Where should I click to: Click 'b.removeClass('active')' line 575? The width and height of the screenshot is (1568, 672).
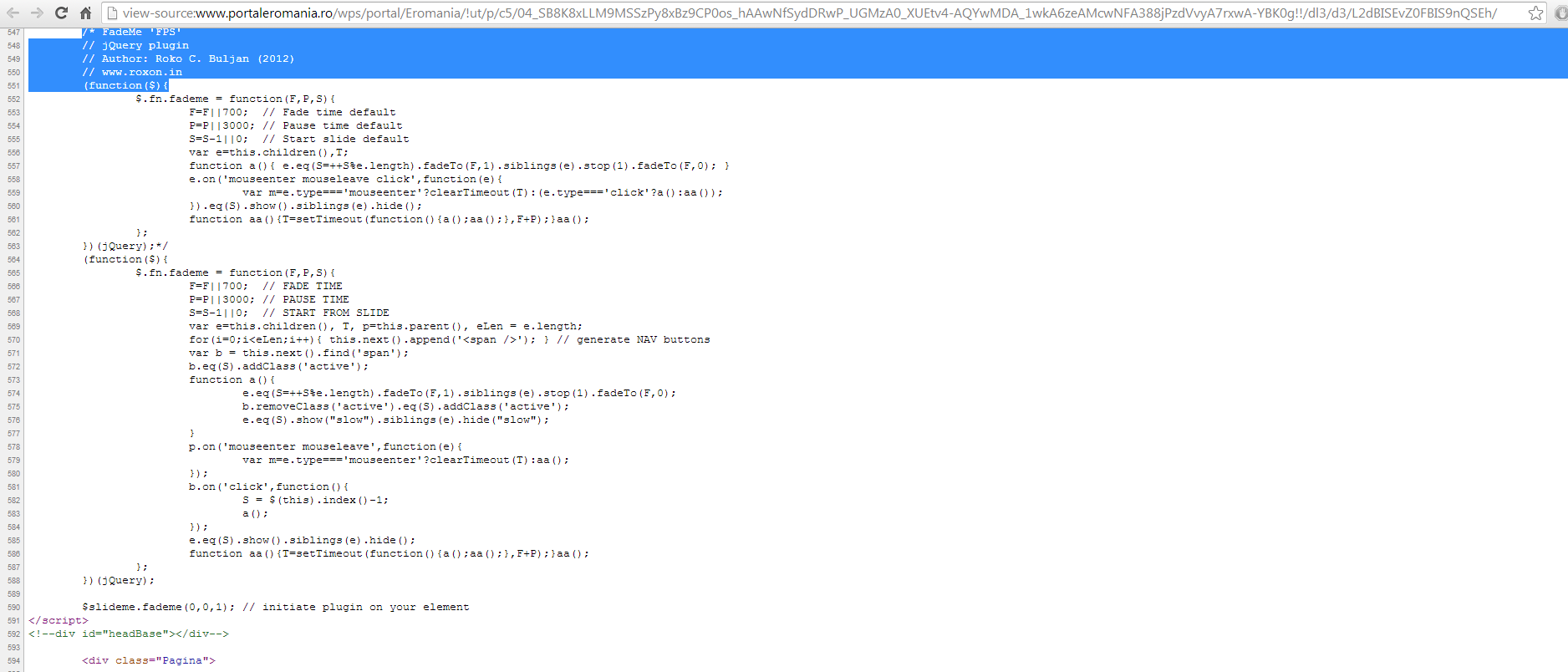(x=406, y=406)
